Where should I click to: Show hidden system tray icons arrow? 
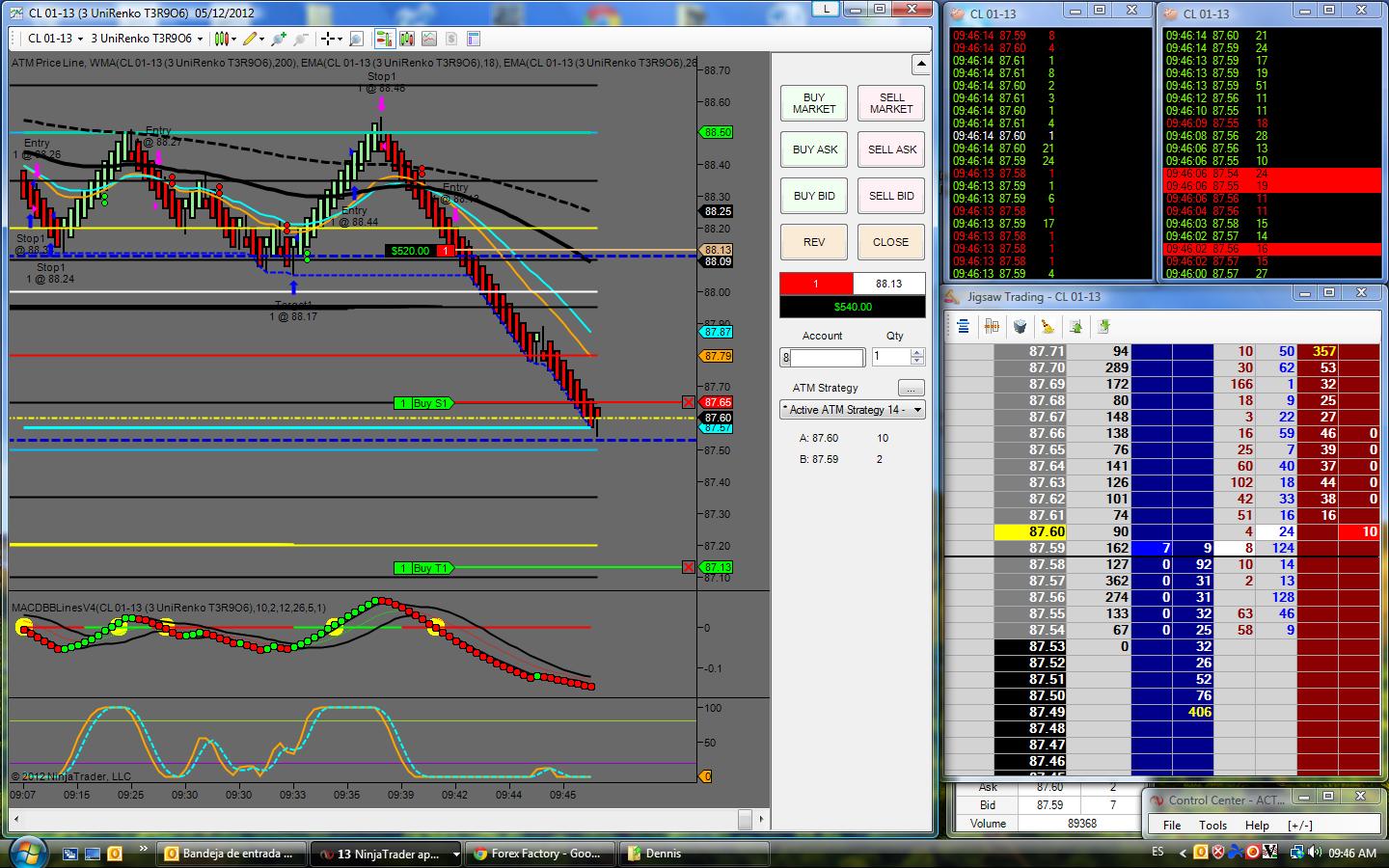coord(1182,853)
